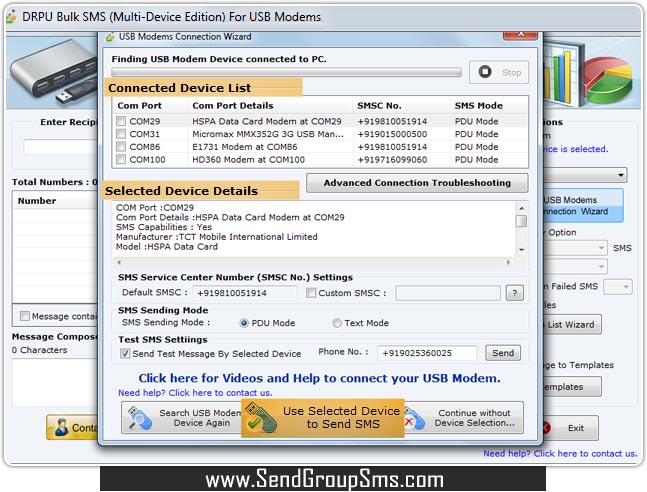Click the recipient number input in main window
This screenshot has width=647, height=492.
[x=61, y=147]
